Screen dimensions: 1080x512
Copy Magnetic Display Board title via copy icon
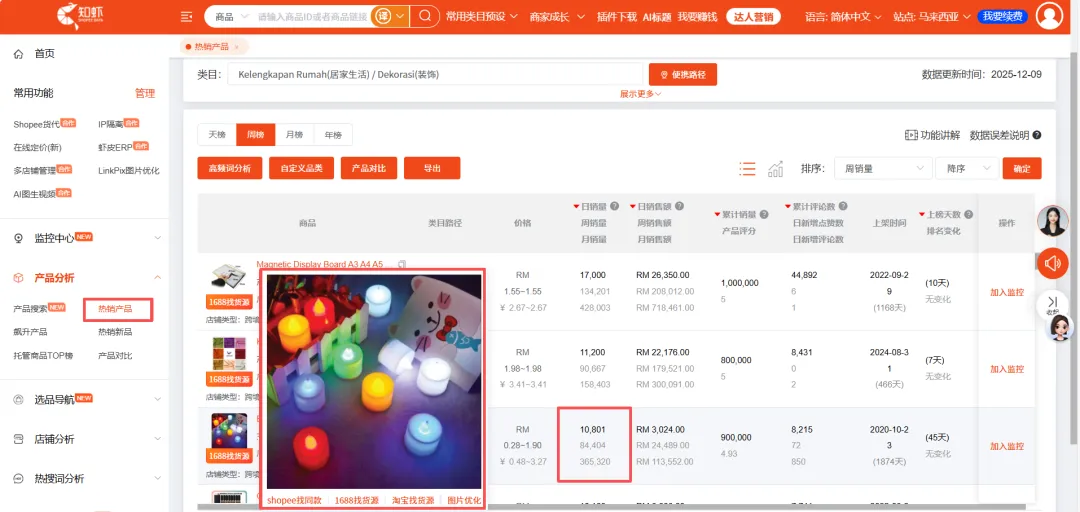click(x=402, y=264)
